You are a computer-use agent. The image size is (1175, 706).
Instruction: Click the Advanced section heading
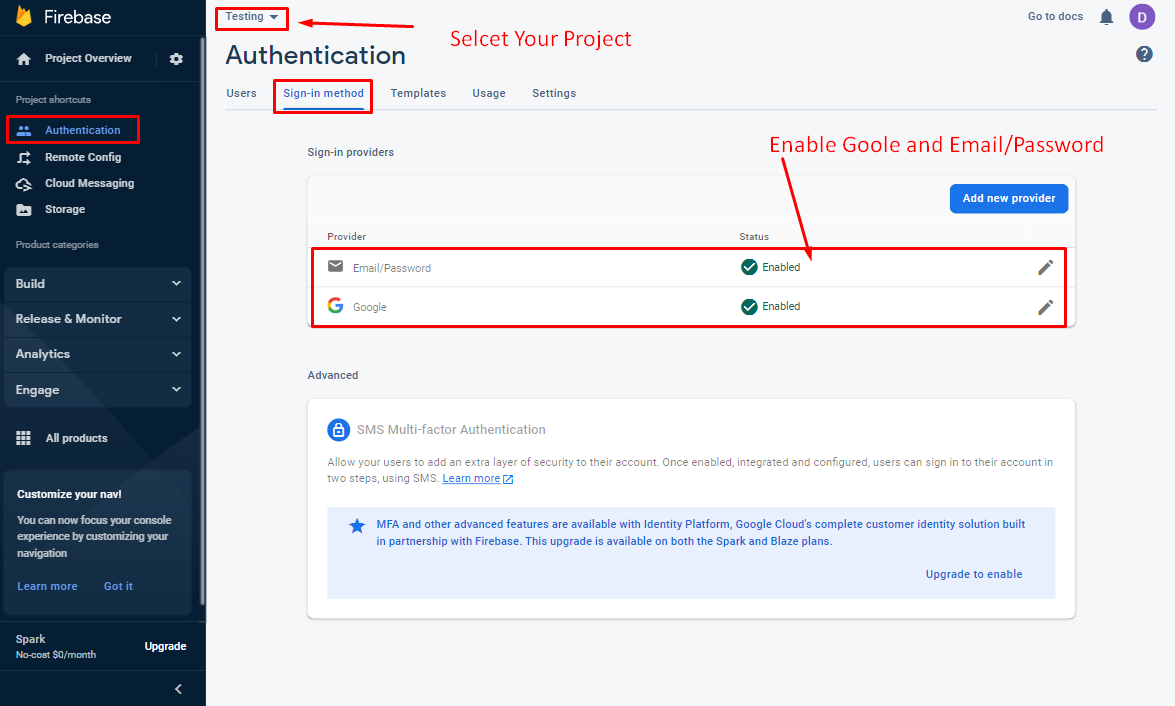(333, 375)
